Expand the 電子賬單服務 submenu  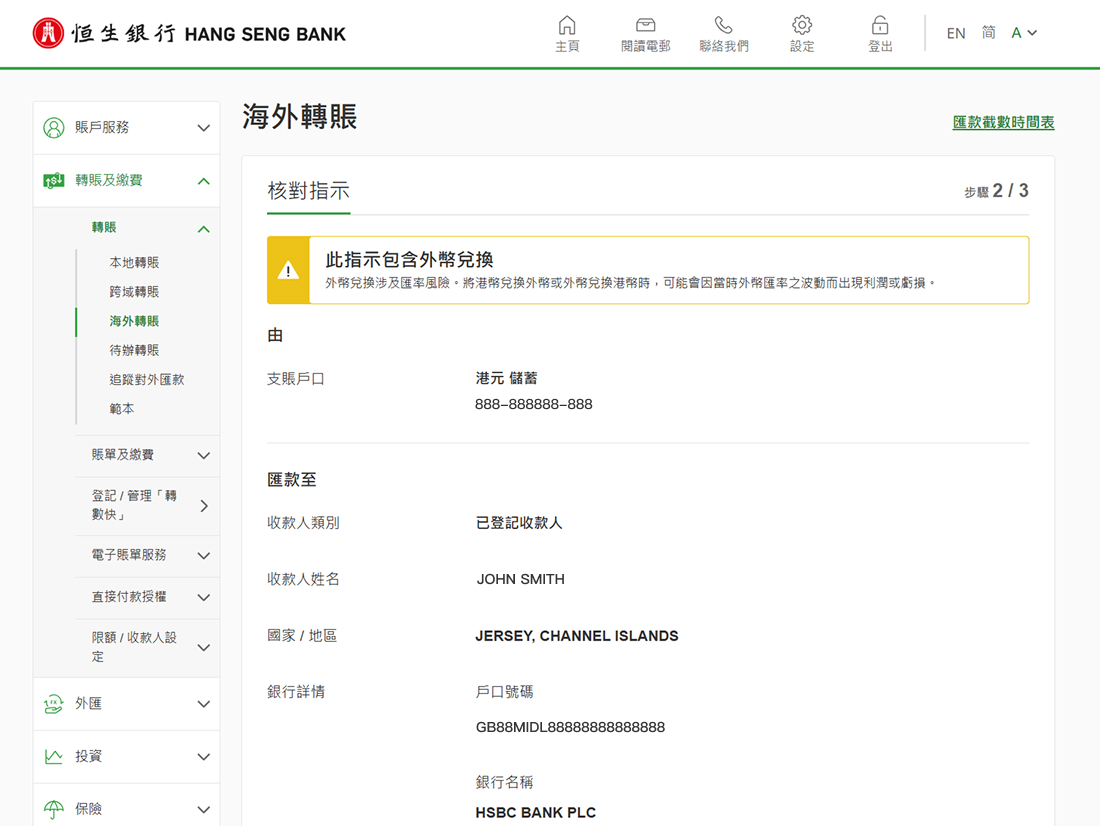click(203, 555)
